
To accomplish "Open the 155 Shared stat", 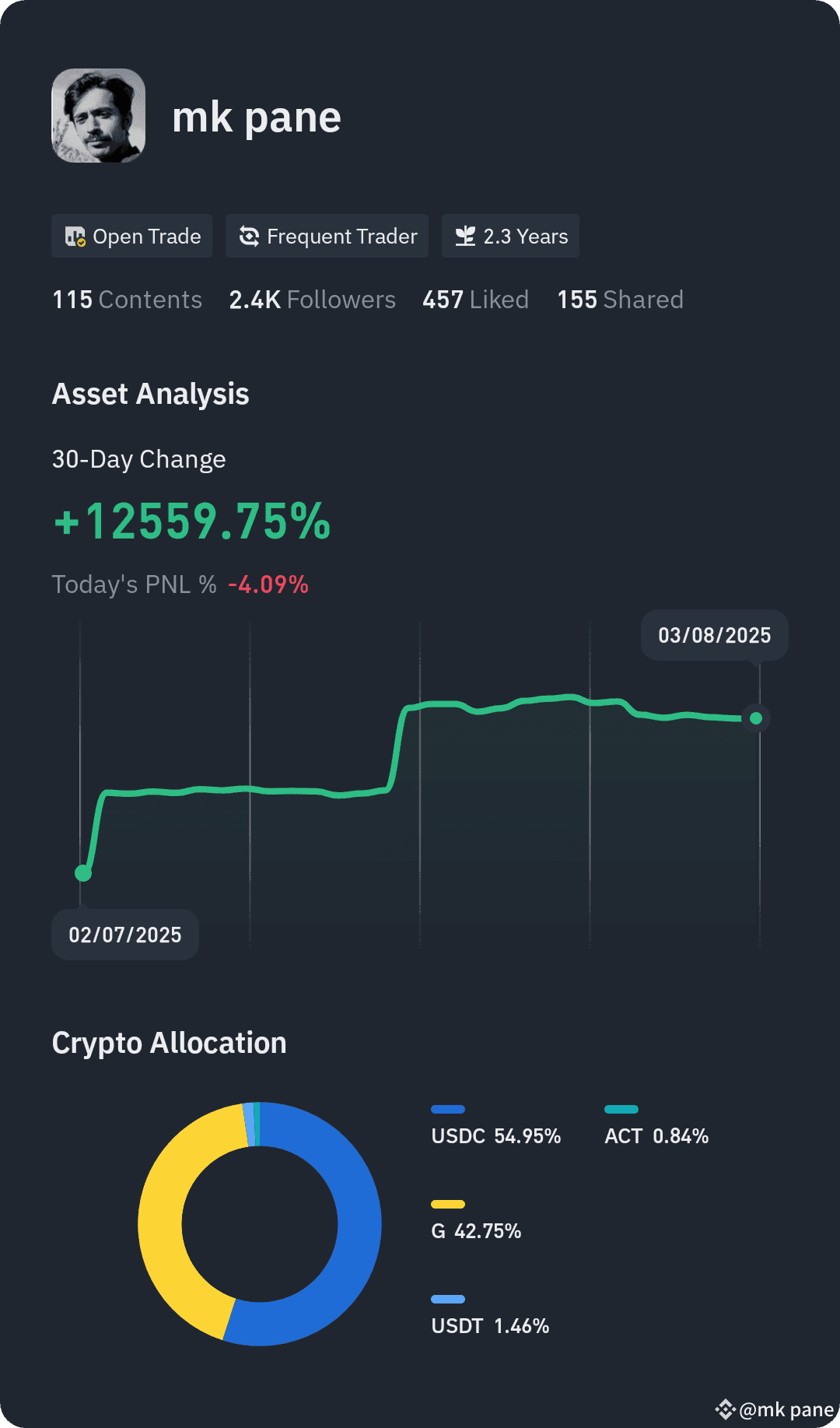I will (x=620, y=300).
